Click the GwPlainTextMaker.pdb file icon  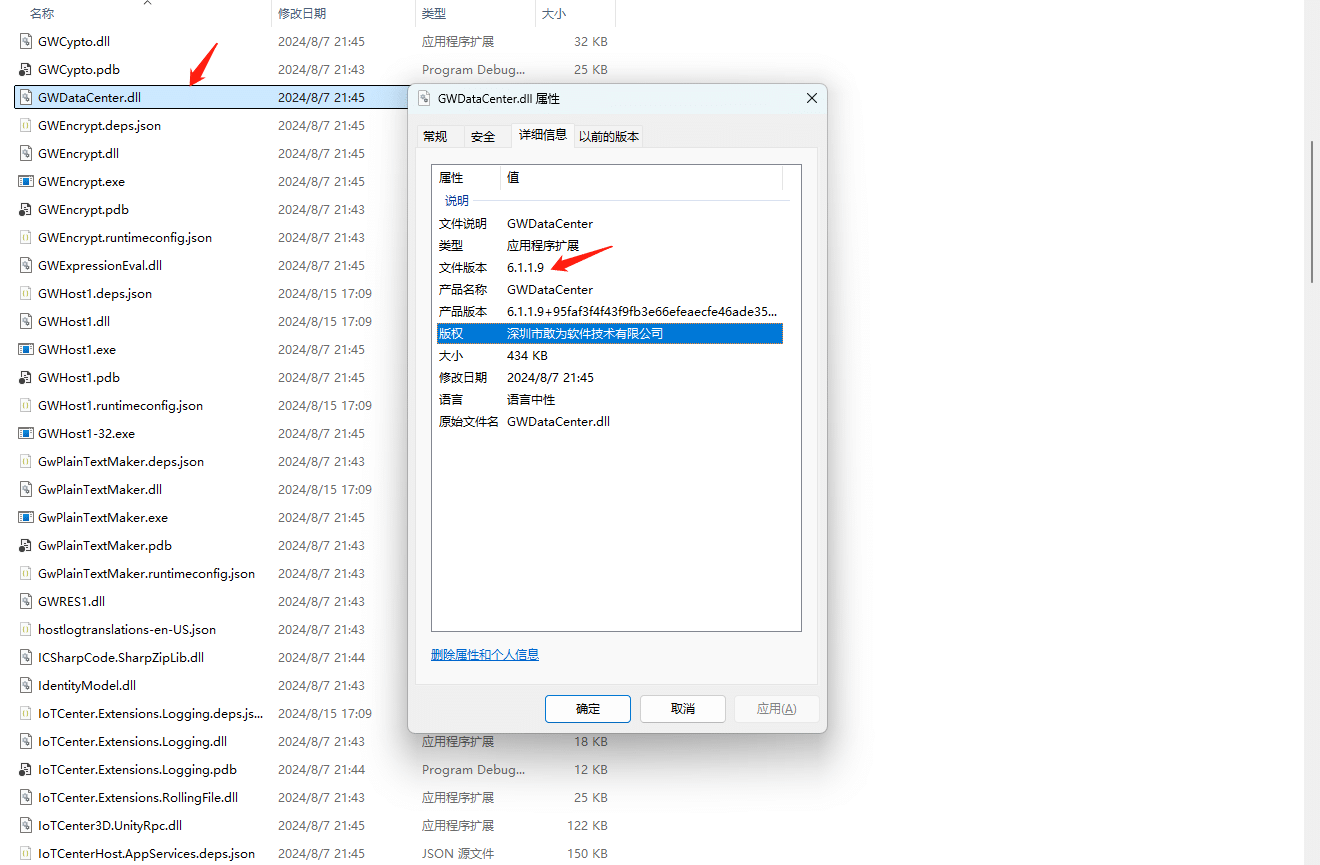[x=26, y=546]
